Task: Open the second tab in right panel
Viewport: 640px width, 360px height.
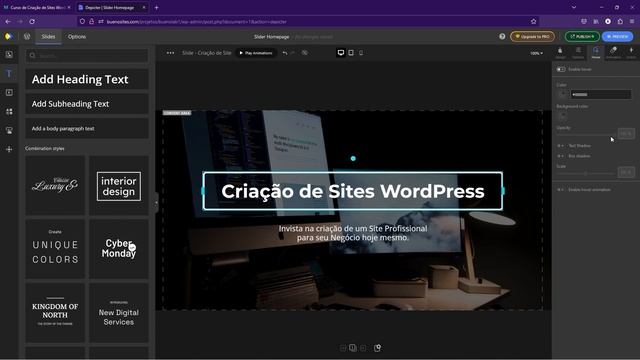Action: tap(578, 52)
